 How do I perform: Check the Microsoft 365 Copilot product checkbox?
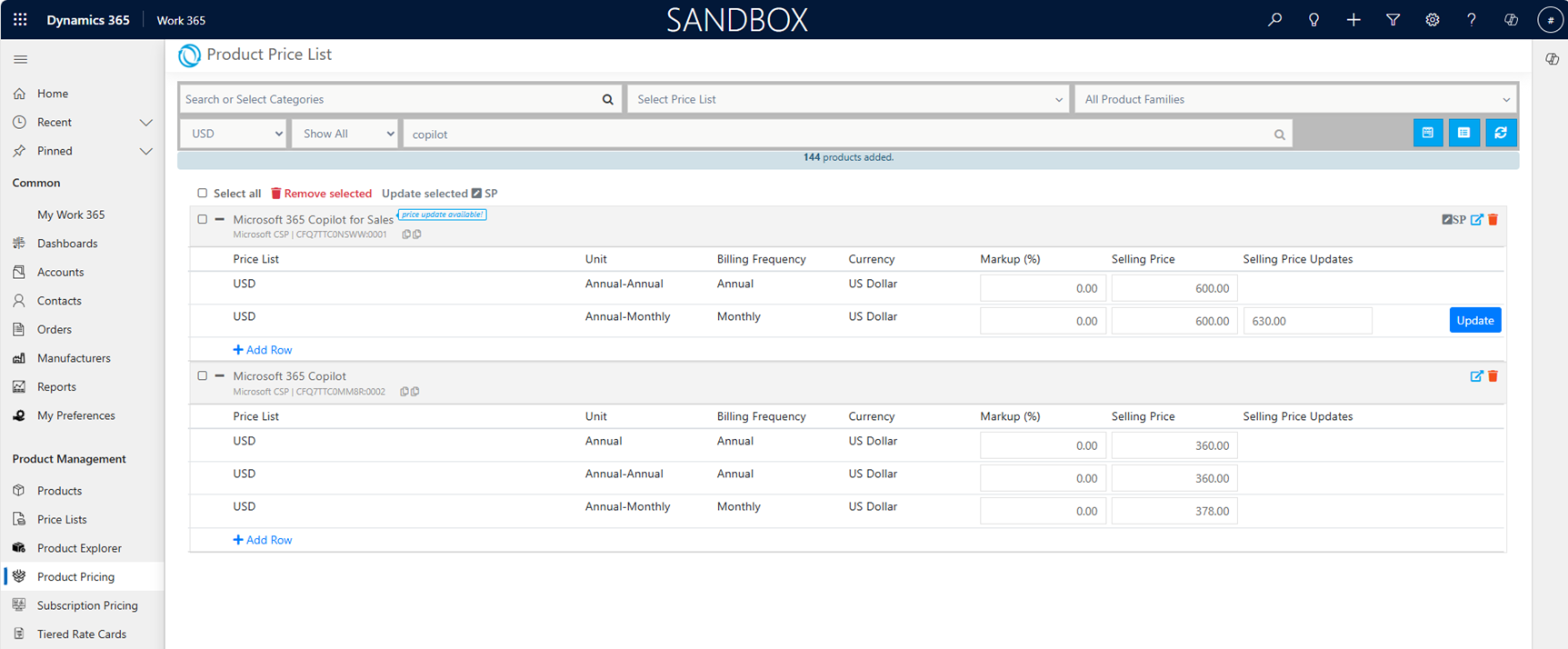coord(203,375)
